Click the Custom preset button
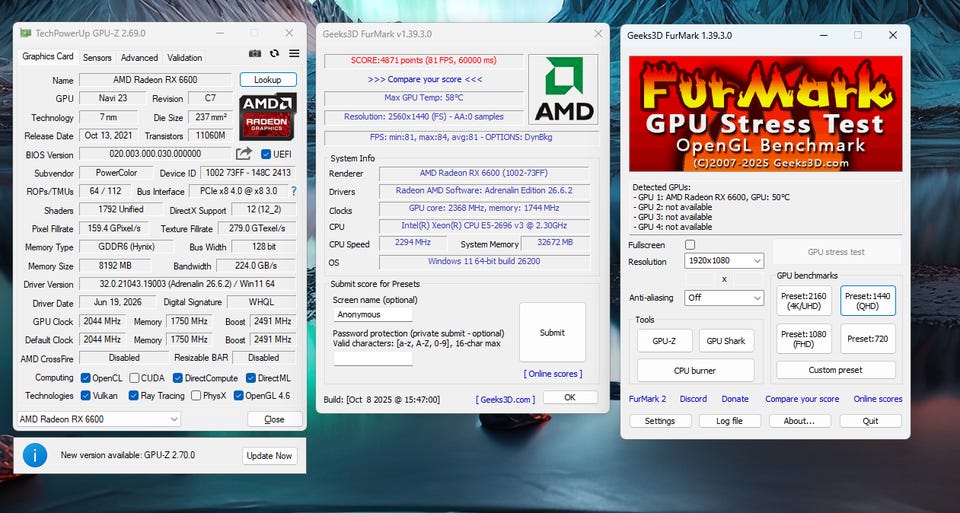Viewport: 960px width, 513px height. pos(836,370)
